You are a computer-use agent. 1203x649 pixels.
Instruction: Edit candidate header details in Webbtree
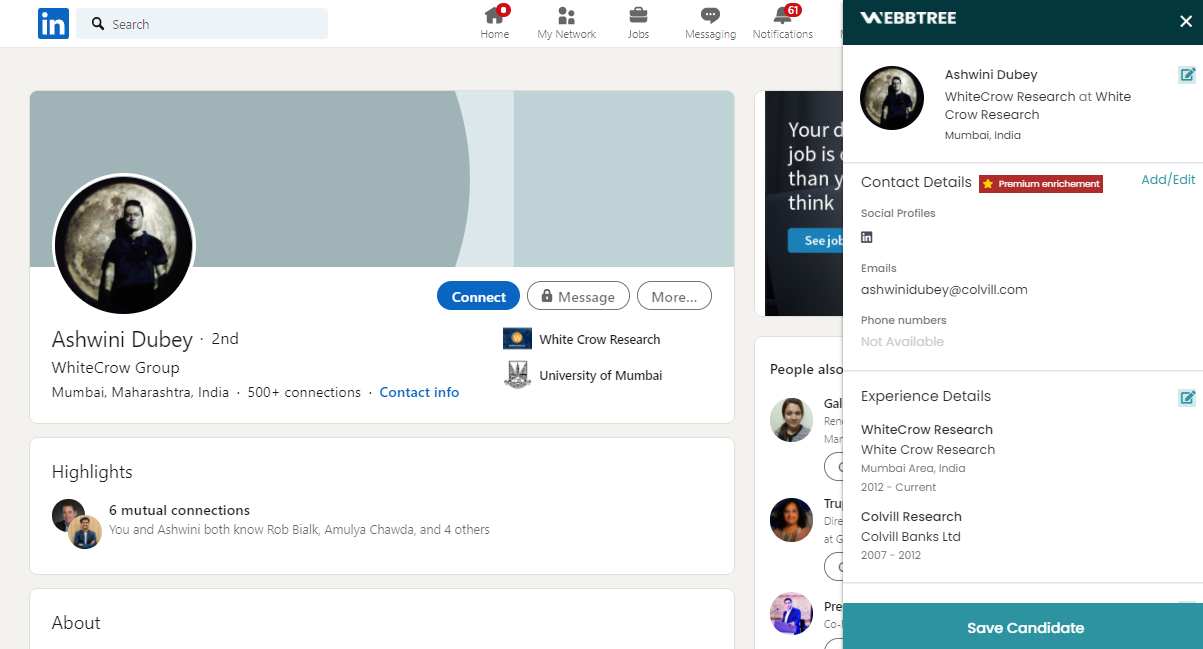(x=1187, y=74)
